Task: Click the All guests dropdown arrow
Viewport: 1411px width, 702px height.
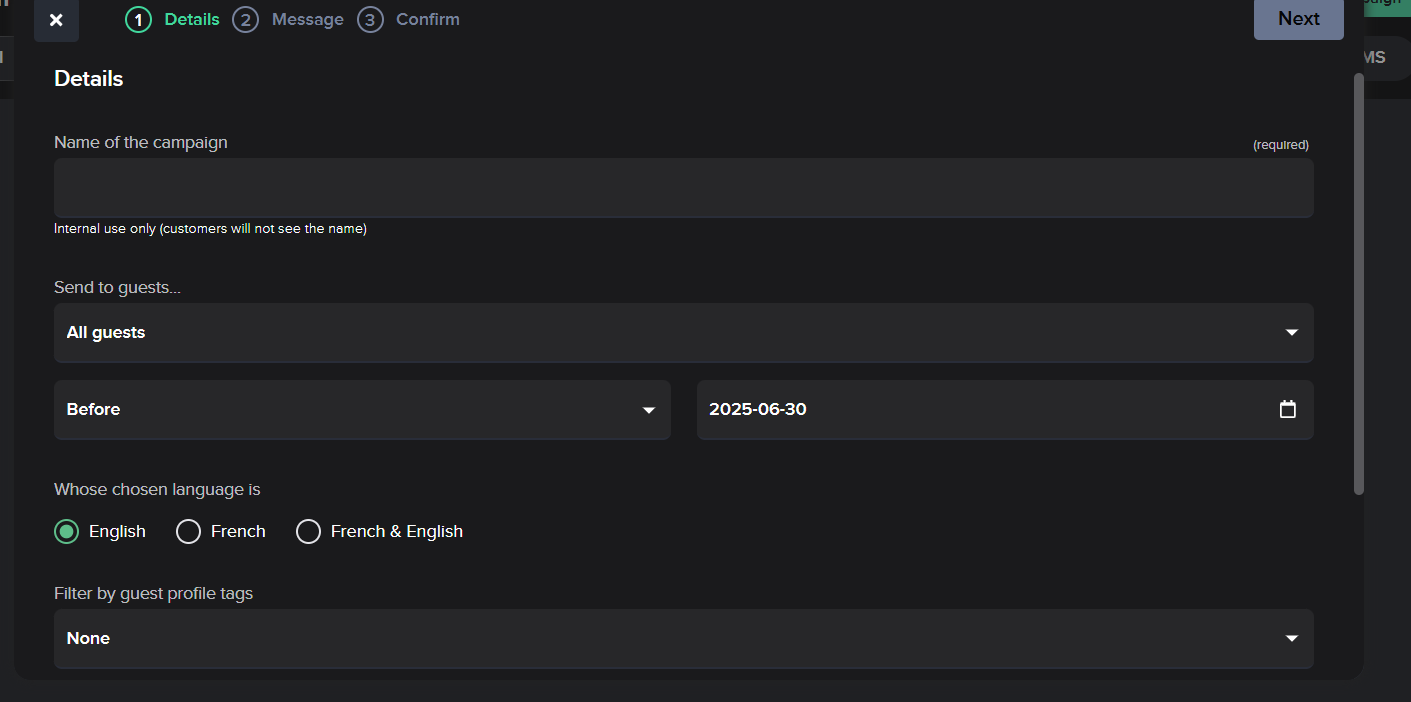Action: point(1291,333)
